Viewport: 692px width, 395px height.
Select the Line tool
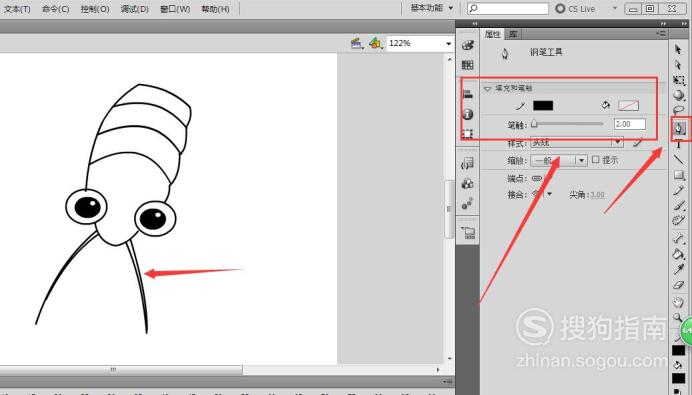point(678,160)
